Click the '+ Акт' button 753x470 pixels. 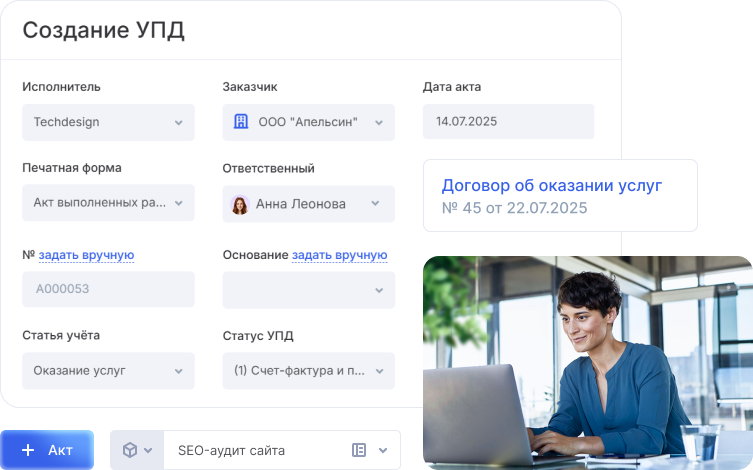click(x=47, y=450)
